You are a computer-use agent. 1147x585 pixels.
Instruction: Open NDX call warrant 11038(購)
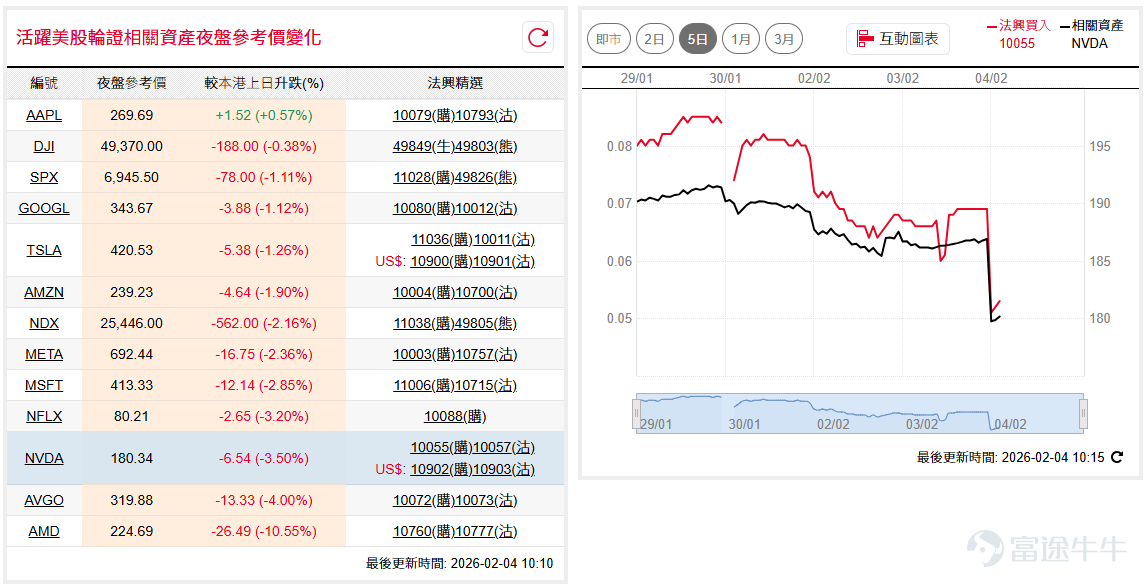[424, 323]
